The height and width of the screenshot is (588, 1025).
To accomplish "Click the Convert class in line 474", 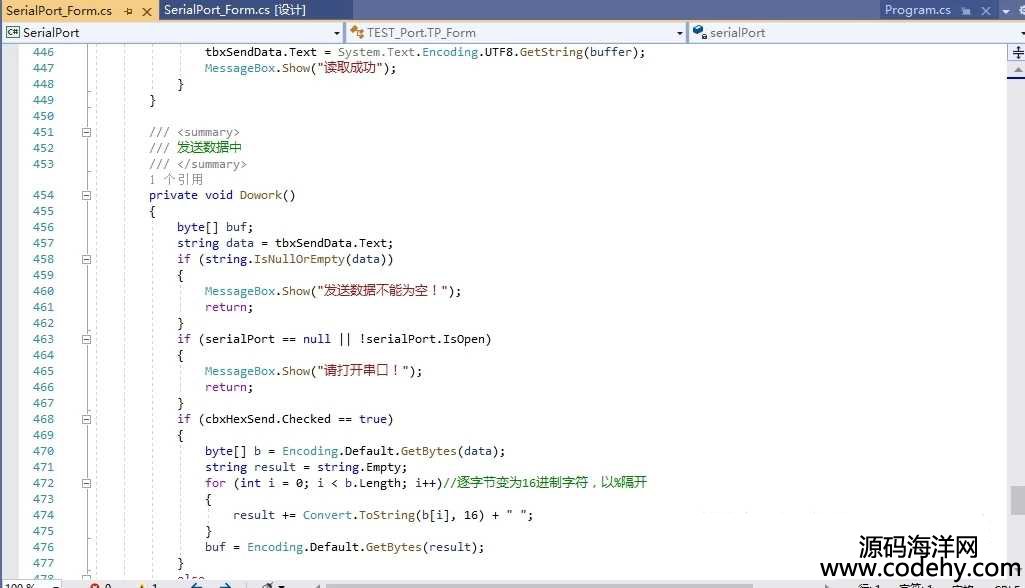I will (x=327, y=515).
